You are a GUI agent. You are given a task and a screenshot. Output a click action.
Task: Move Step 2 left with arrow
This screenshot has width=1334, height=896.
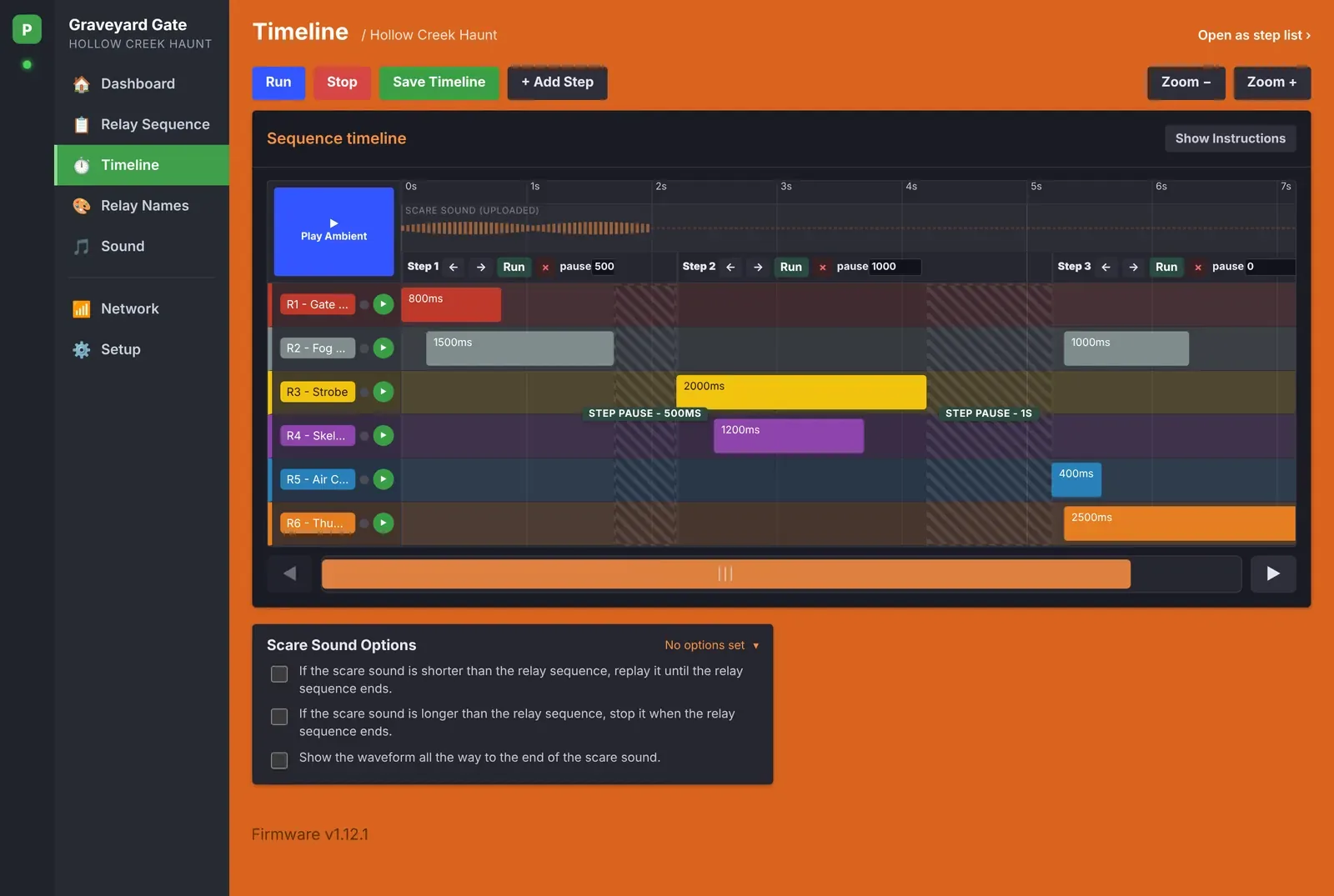point(730,267)
